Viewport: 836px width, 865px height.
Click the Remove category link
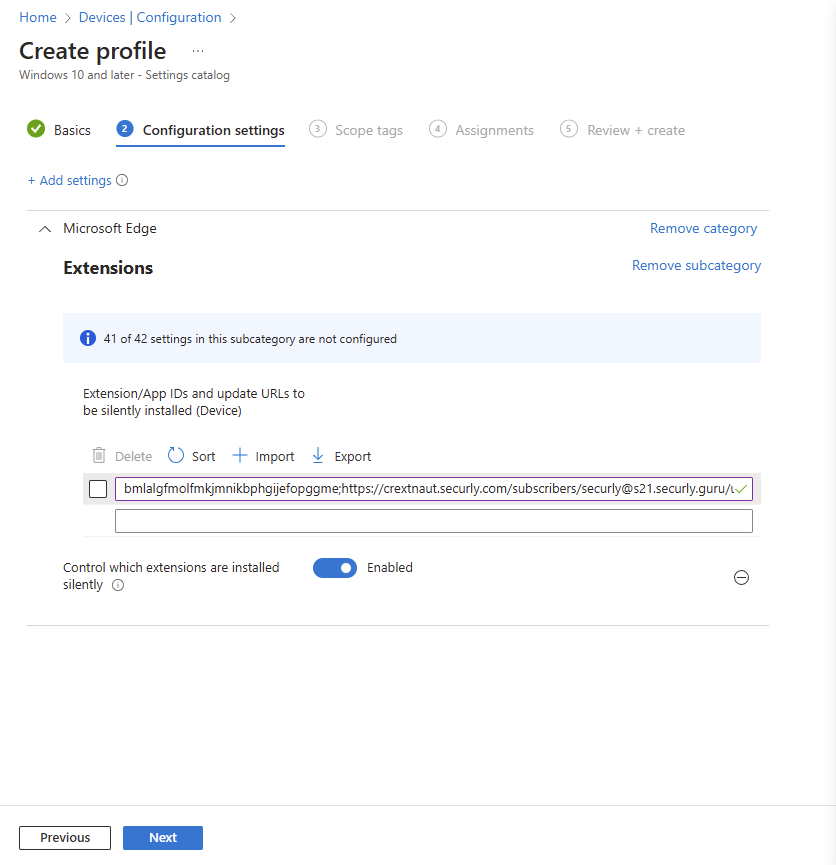(x=703, y=228)
